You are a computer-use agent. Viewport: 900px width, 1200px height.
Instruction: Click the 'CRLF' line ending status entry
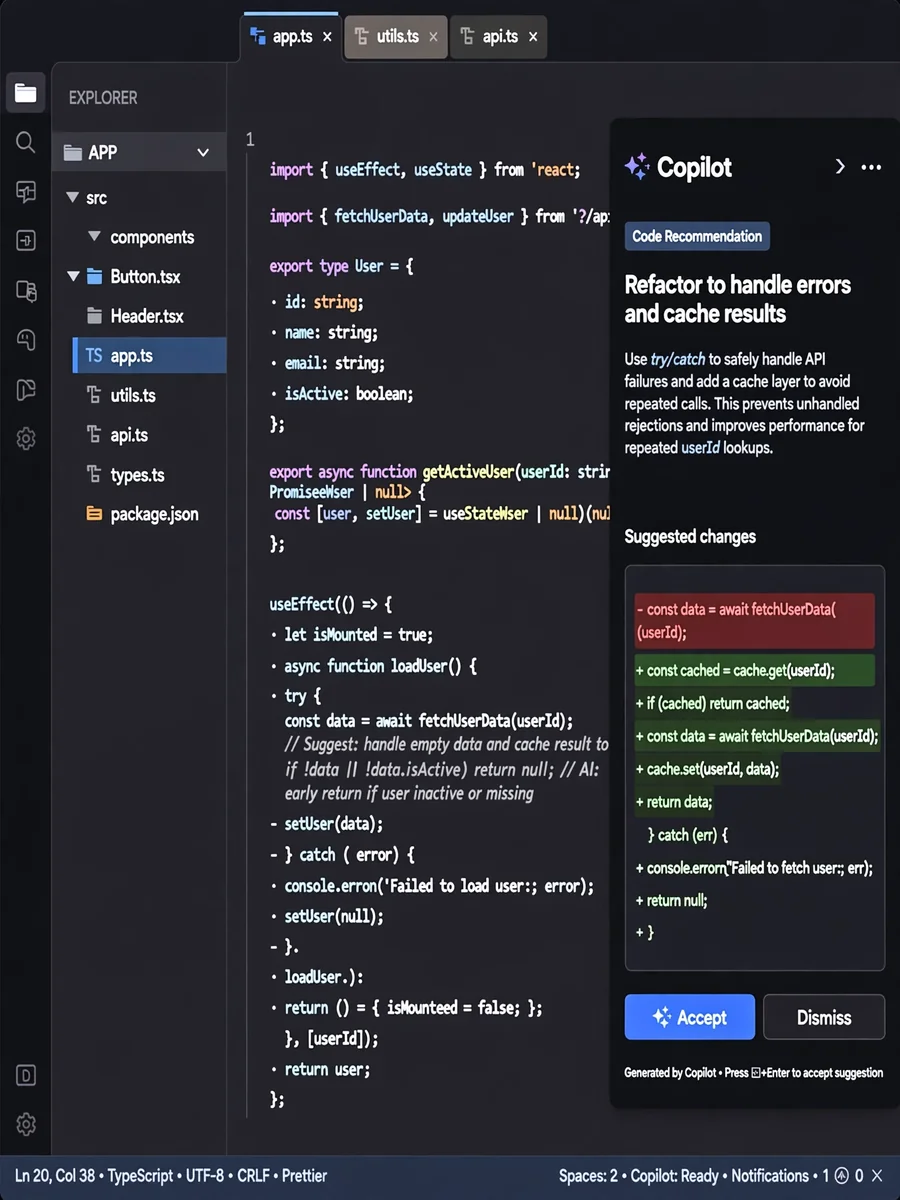click(254, 1176)
